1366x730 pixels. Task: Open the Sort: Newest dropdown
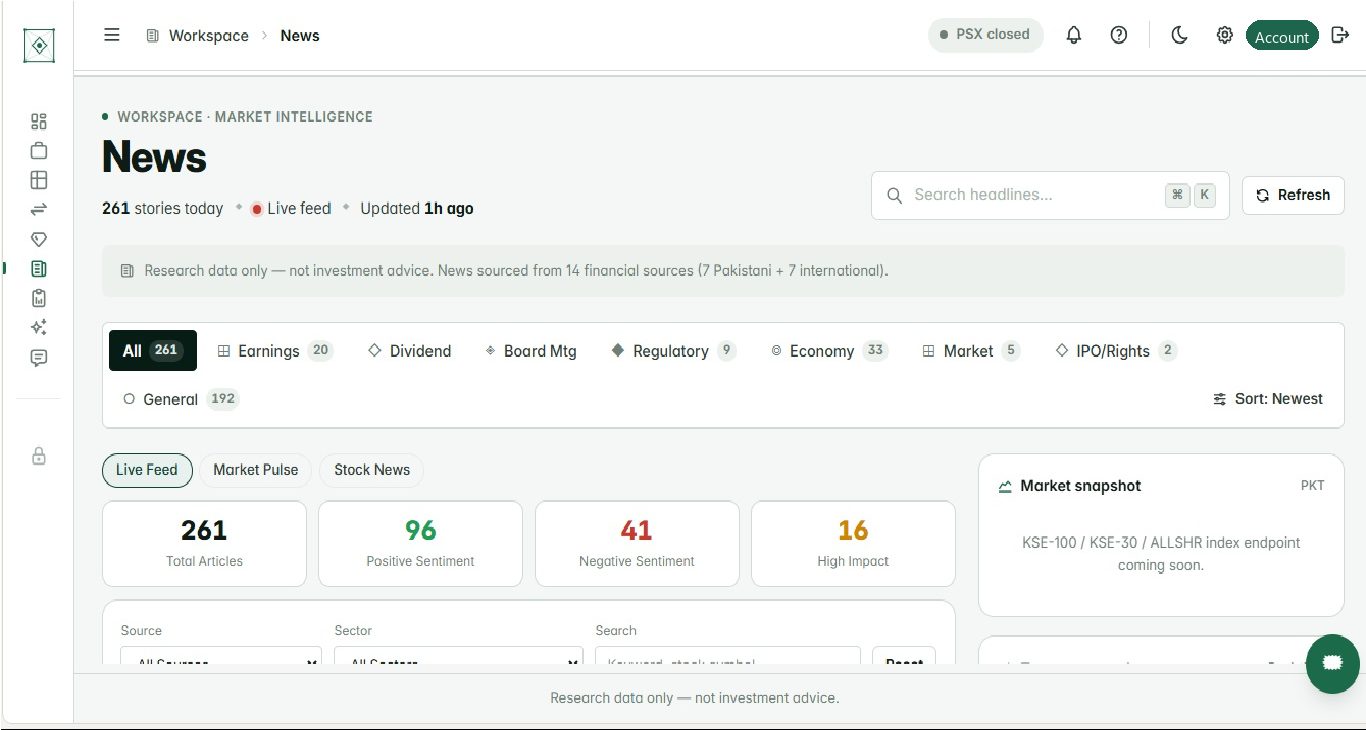[1268, 399]
